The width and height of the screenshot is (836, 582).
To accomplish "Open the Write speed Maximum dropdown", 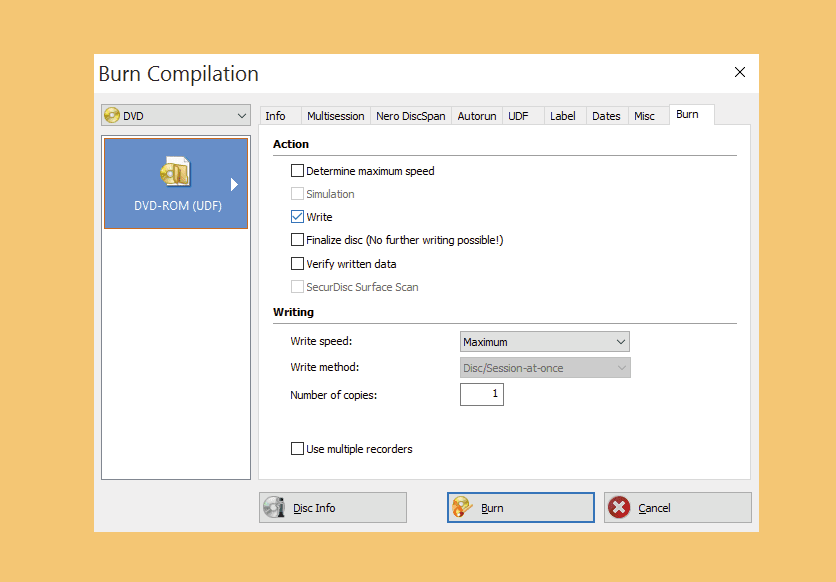I will (544, 342).
